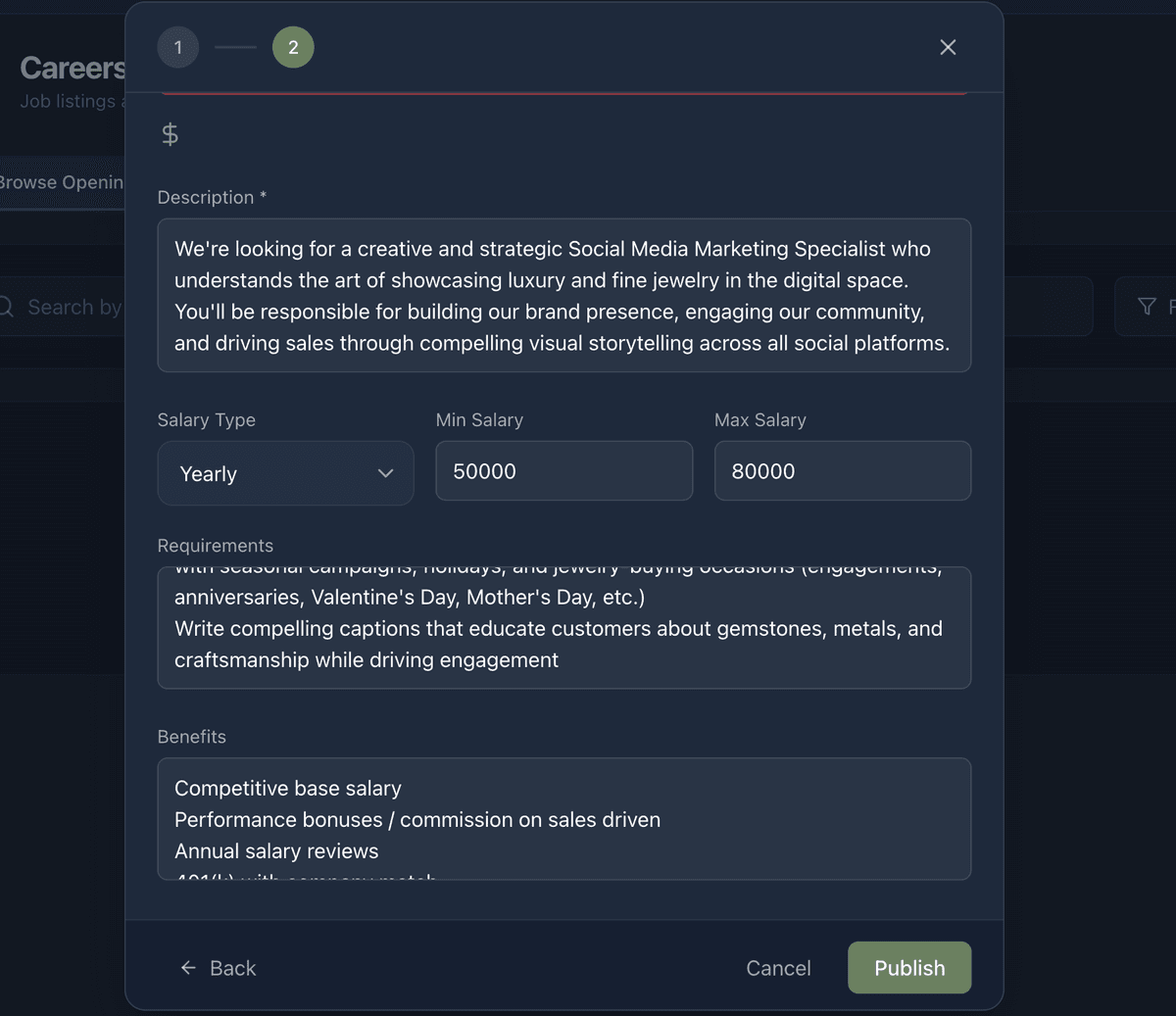Open the Salary Type dropdown
Screen dimensions: 1176x1016
[285, 473]
